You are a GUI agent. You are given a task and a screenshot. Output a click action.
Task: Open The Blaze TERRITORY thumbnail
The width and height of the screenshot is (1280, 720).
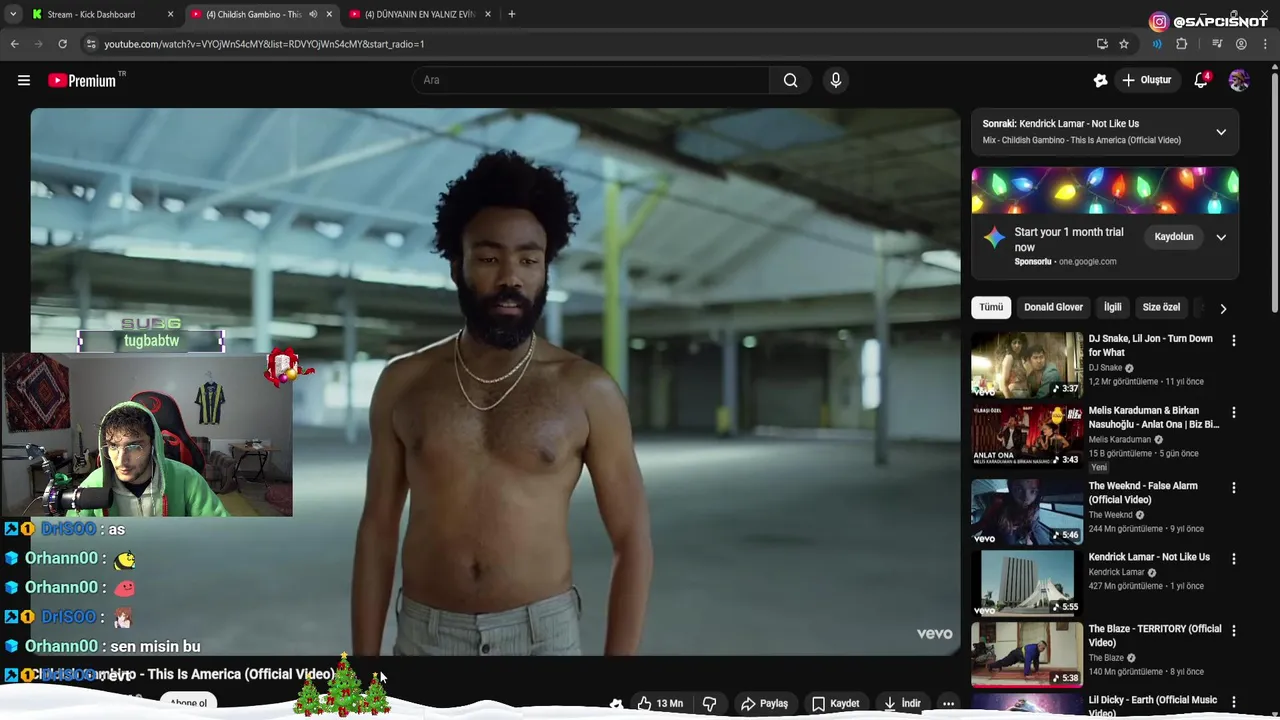tap(1027, 655)
